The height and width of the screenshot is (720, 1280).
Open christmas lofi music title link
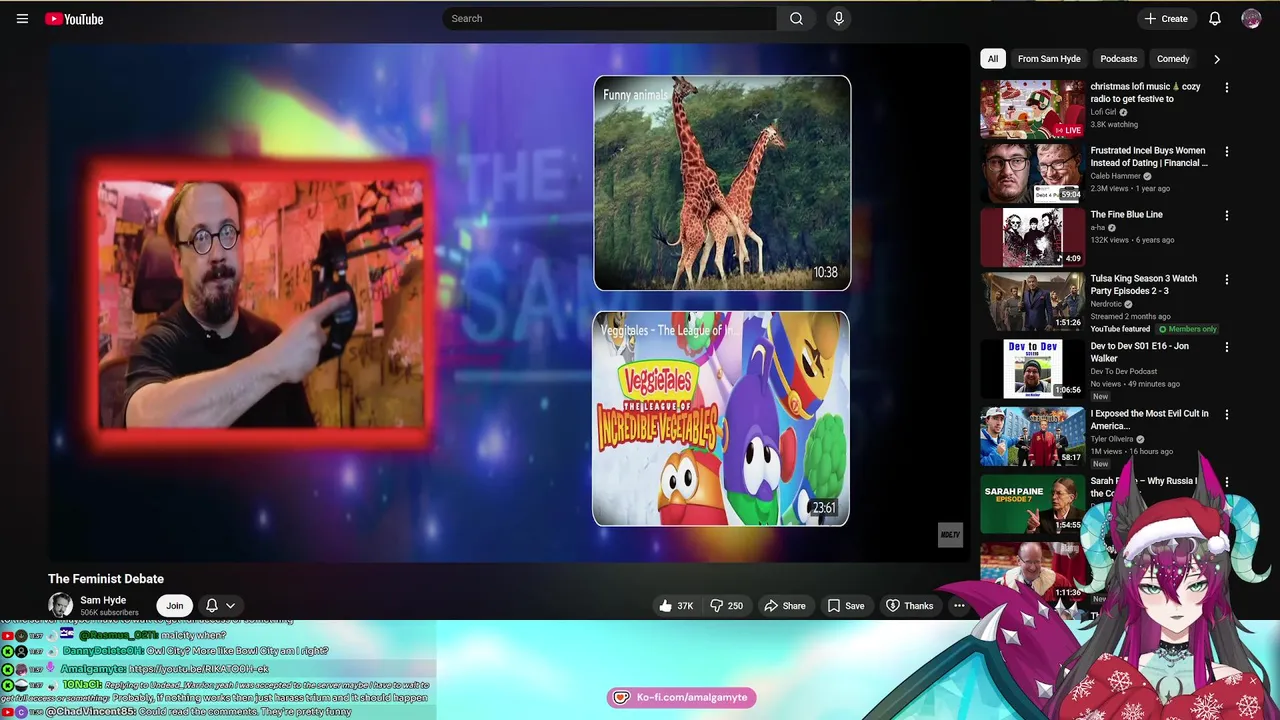(1146, 93)
